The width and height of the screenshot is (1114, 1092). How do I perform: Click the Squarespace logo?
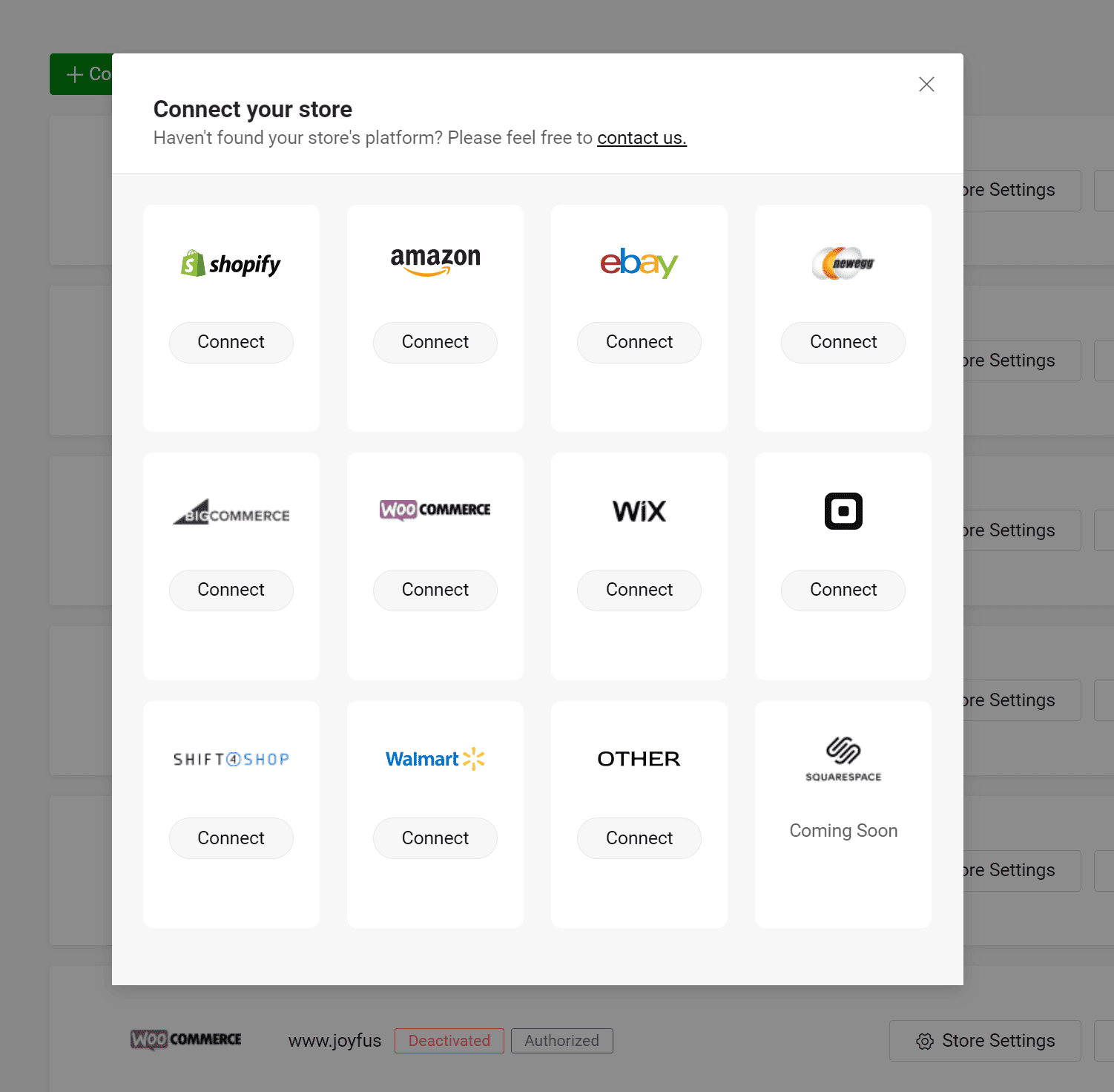click(x=843, y=759)
